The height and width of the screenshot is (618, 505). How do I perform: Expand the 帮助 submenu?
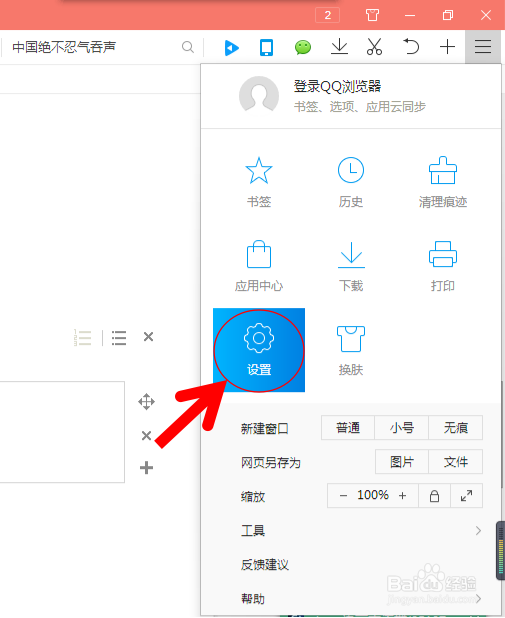351,599
